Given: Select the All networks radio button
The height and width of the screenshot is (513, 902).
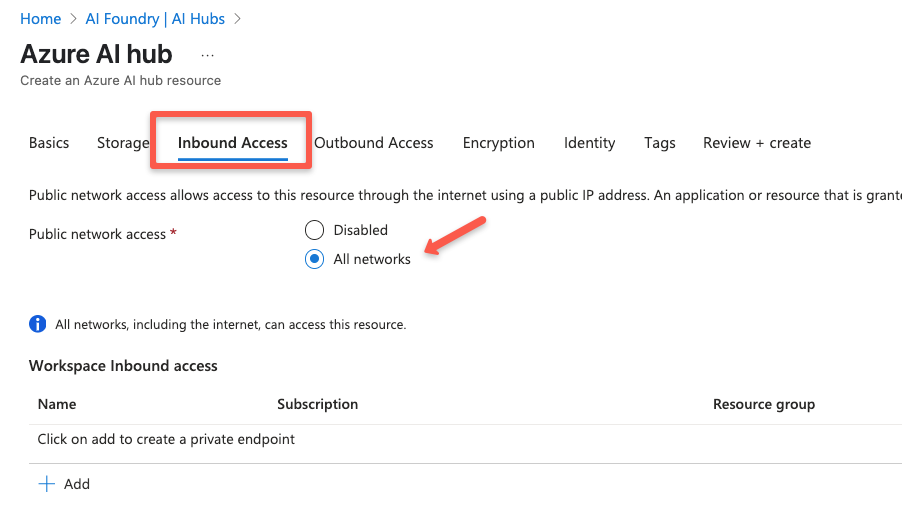Looking at the screenshot, I should click(314, 259).
